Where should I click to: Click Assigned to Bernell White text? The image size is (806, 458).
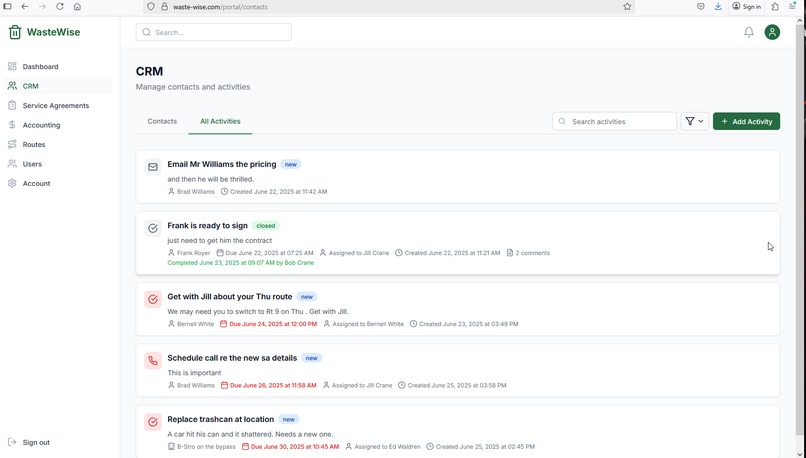coord(368,324)
